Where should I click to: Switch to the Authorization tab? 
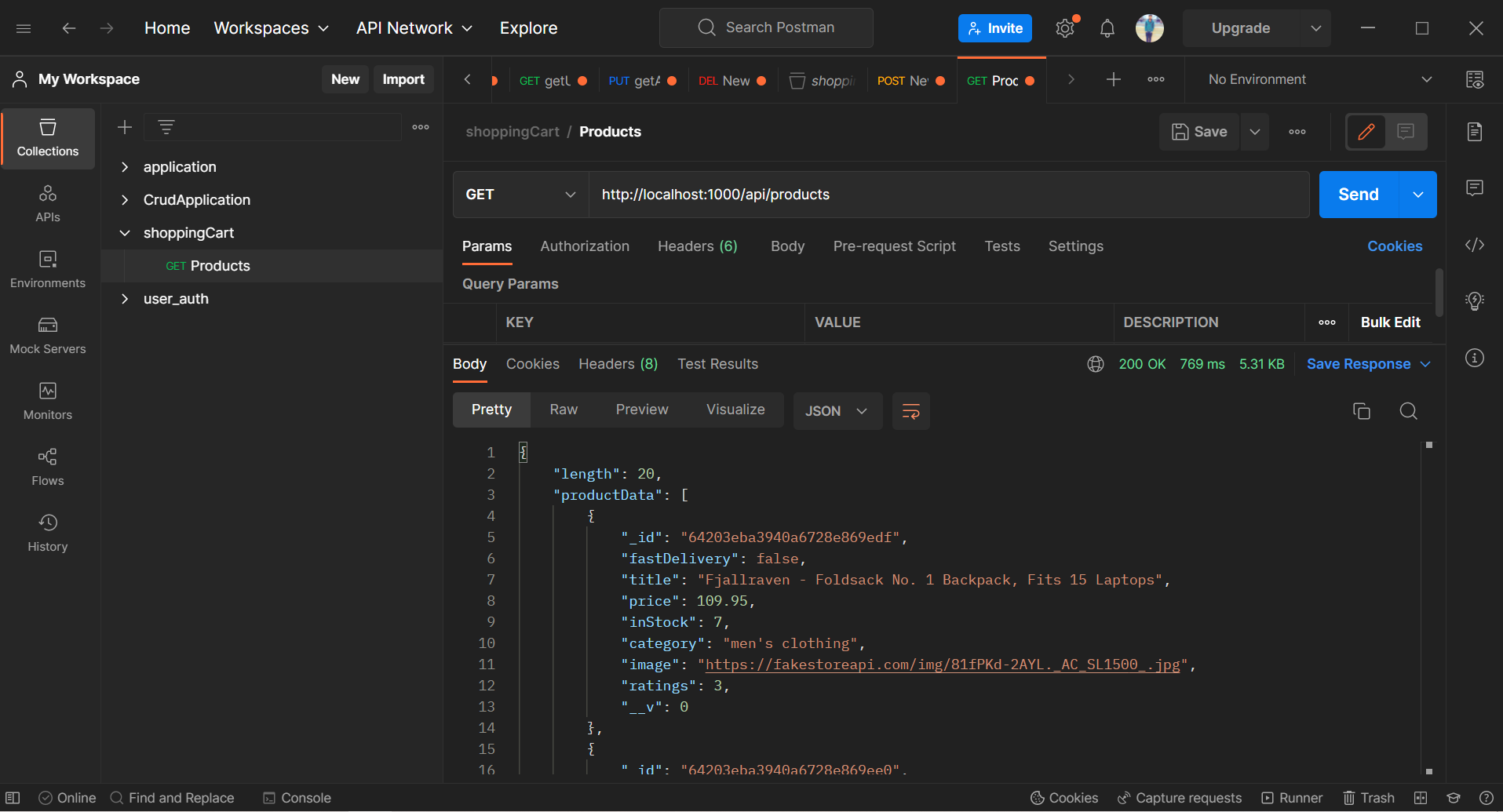pyautogui.click(x=584, y=246)
